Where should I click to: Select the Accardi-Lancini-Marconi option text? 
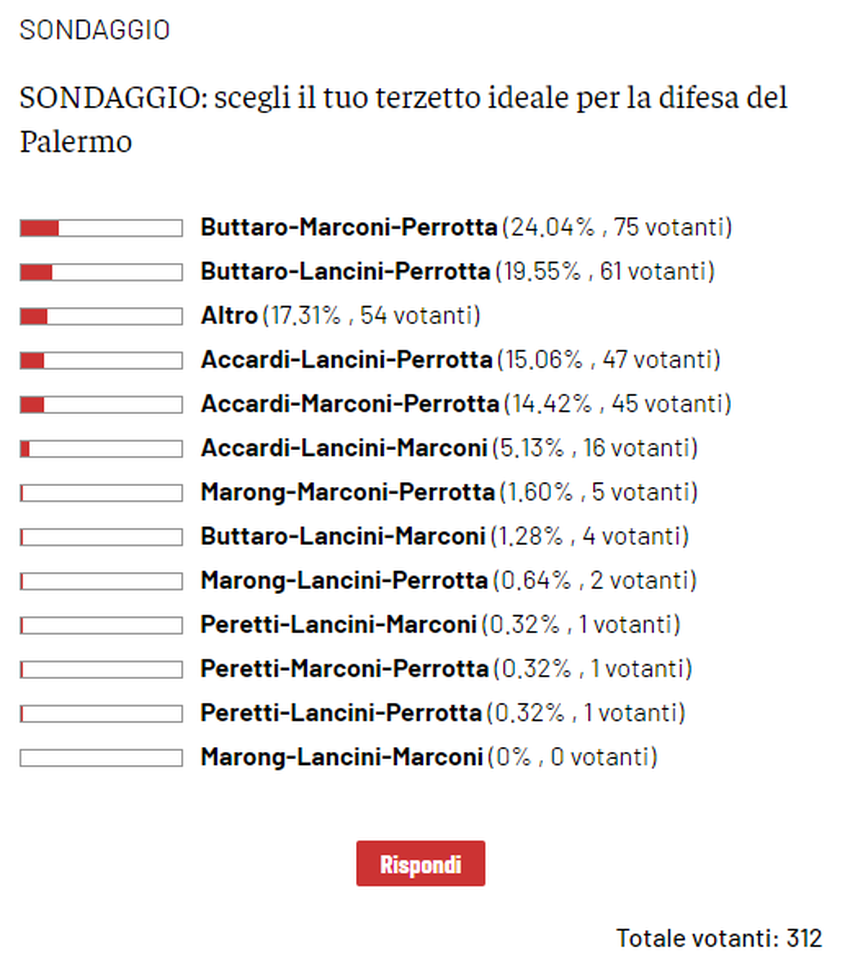[343, 448]
